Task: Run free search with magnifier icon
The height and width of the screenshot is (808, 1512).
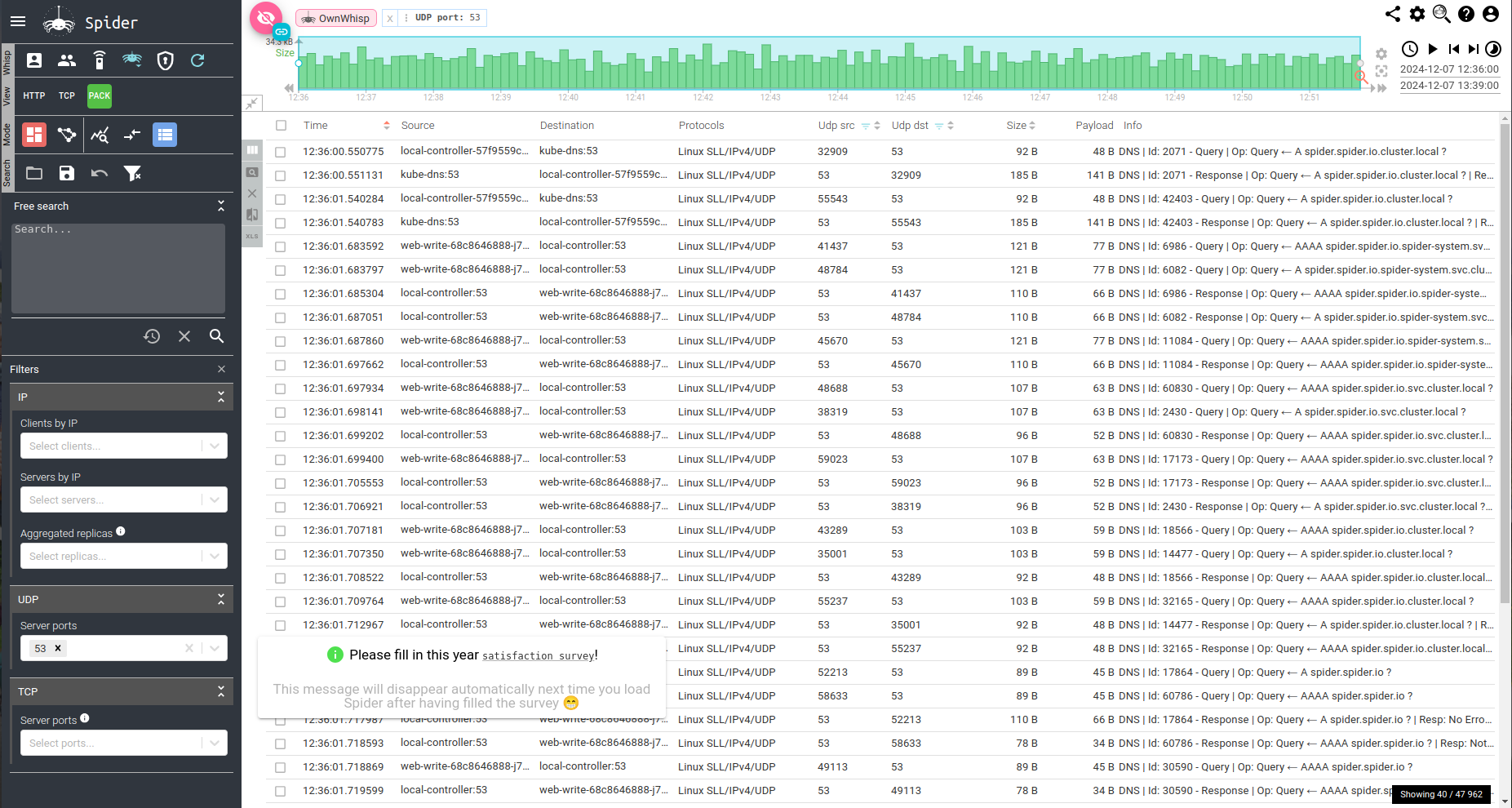Action: [216, 336]
